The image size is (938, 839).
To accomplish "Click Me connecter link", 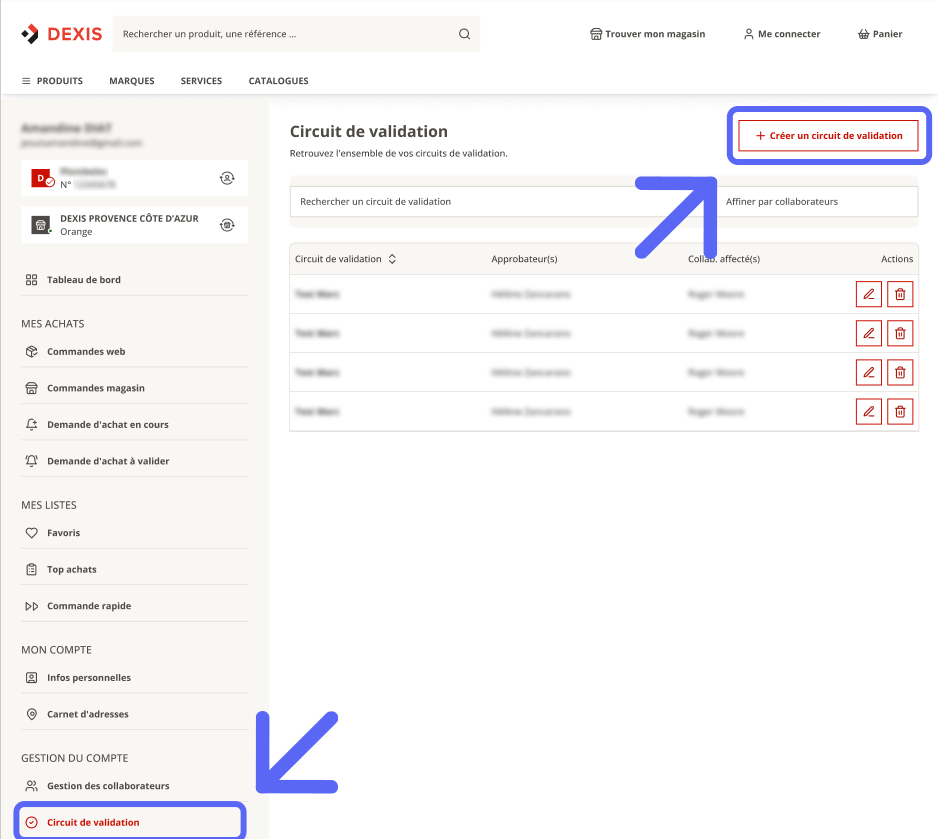I will click(x=782, y=34).
